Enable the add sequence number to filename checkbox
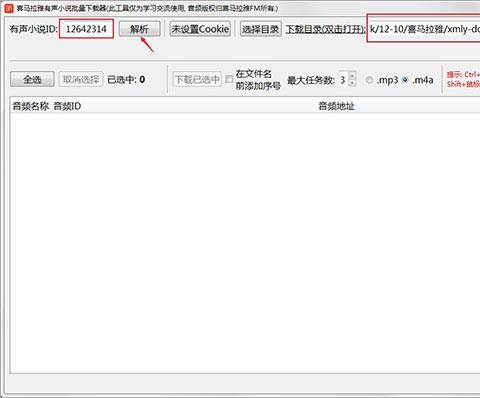480x398 pixels. [229, 79]
